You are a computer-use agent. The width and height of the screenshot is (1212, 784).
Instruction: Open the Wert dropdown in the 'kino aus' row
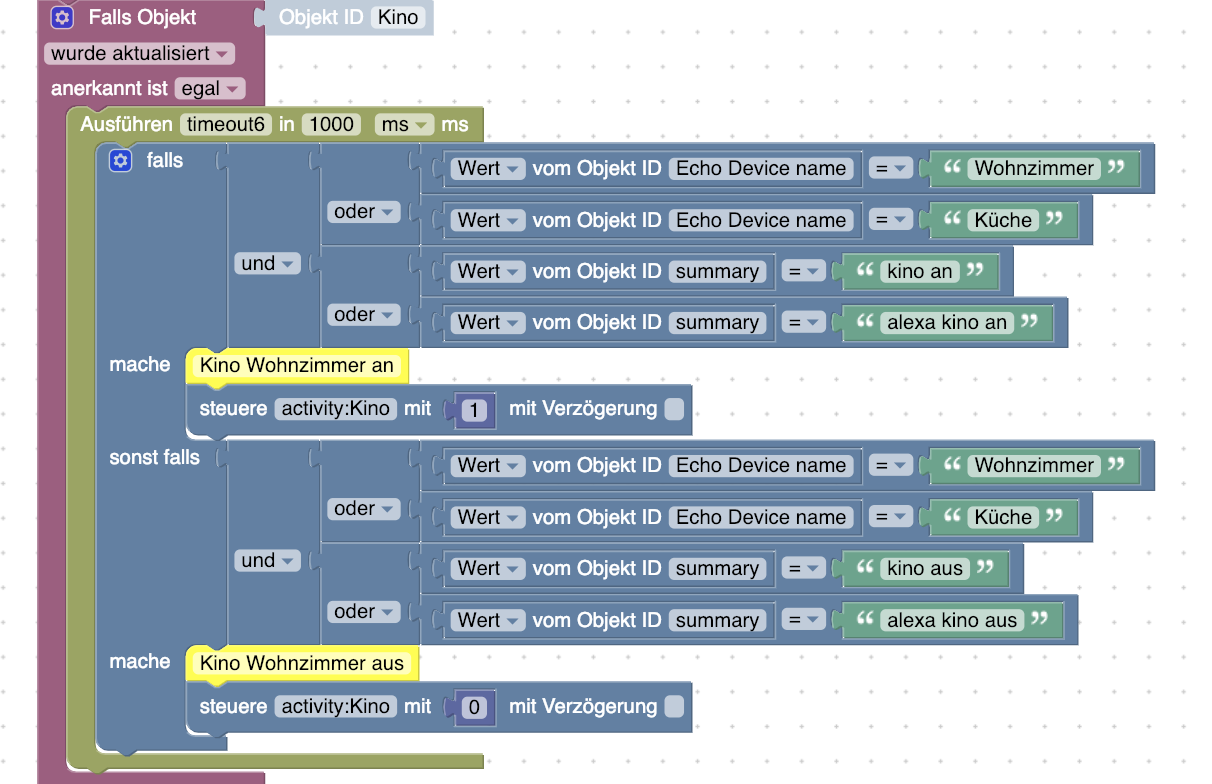[488, 569]
